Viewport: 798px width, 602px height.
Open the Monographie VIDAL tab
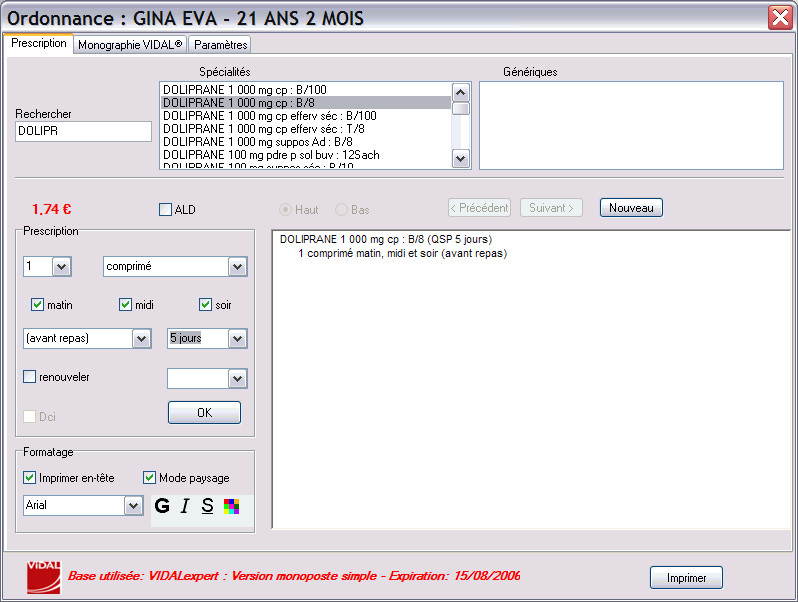pos(130,45)
